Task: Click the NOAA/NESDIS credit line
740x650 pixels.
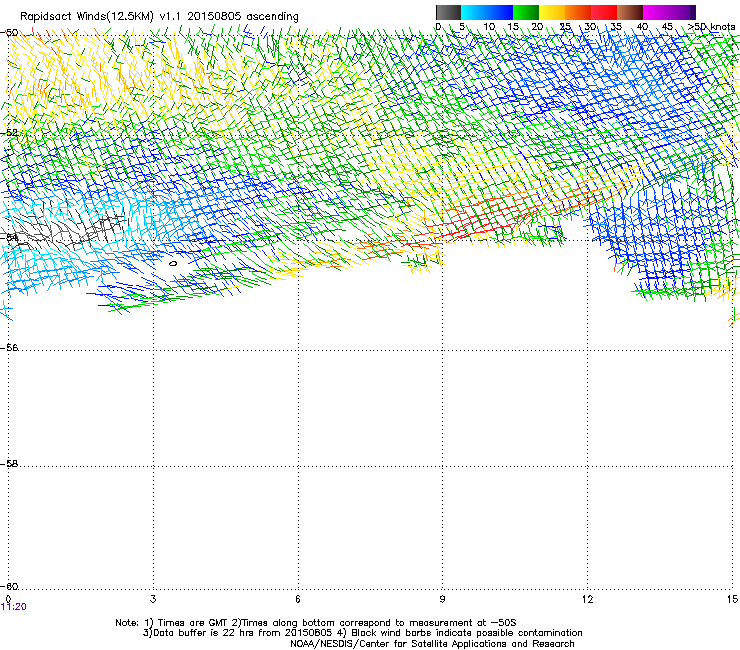Action: (432, 644)
